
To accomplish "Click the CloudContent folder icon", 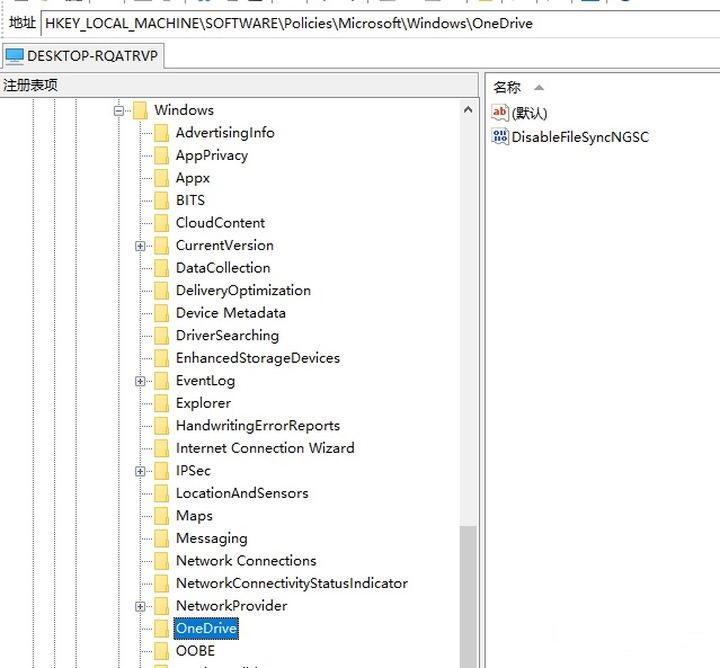I will [x=161, y=223].
